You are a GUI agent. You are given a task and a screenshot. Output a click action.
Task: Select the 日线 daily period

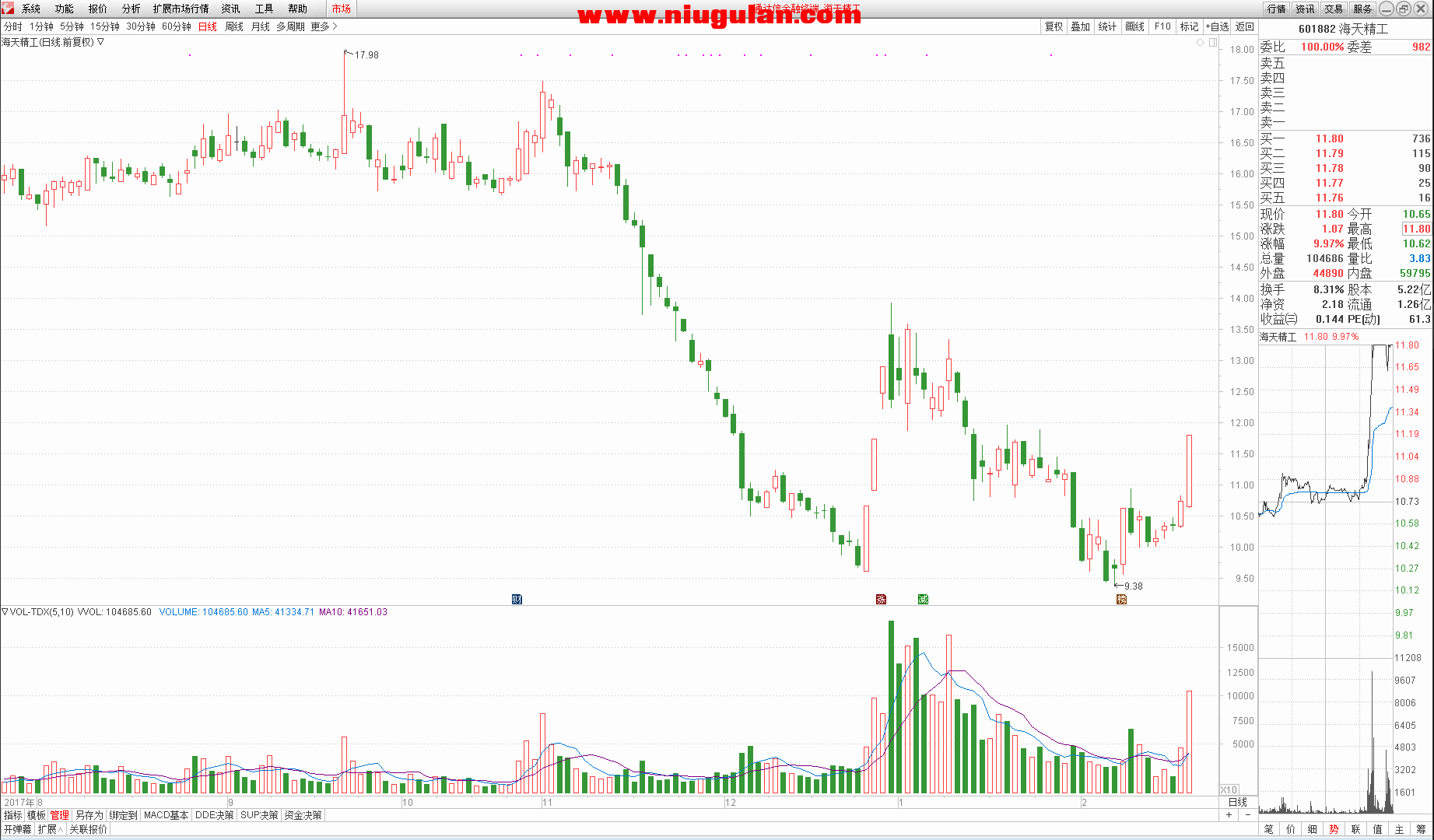click(208, 26)
